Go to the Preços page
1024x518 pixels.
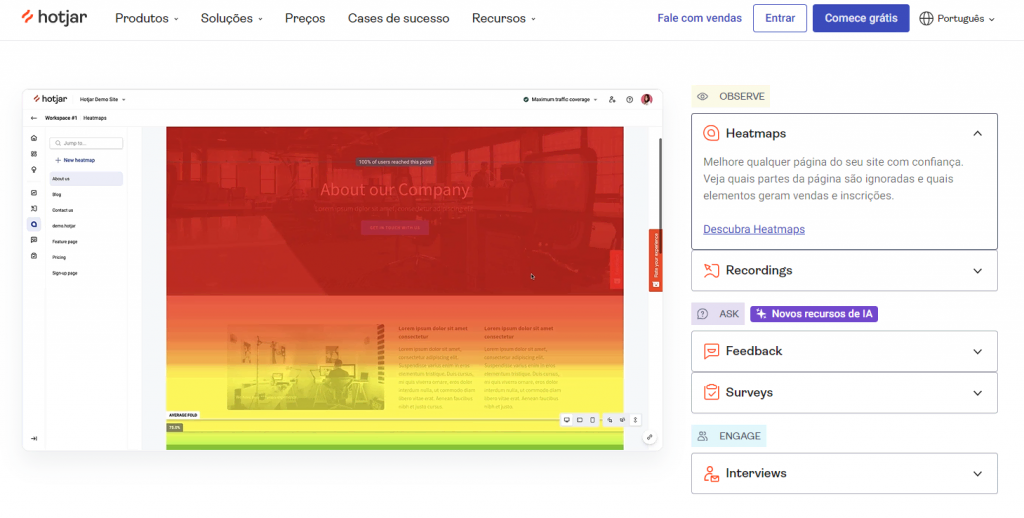click(305, 18)
